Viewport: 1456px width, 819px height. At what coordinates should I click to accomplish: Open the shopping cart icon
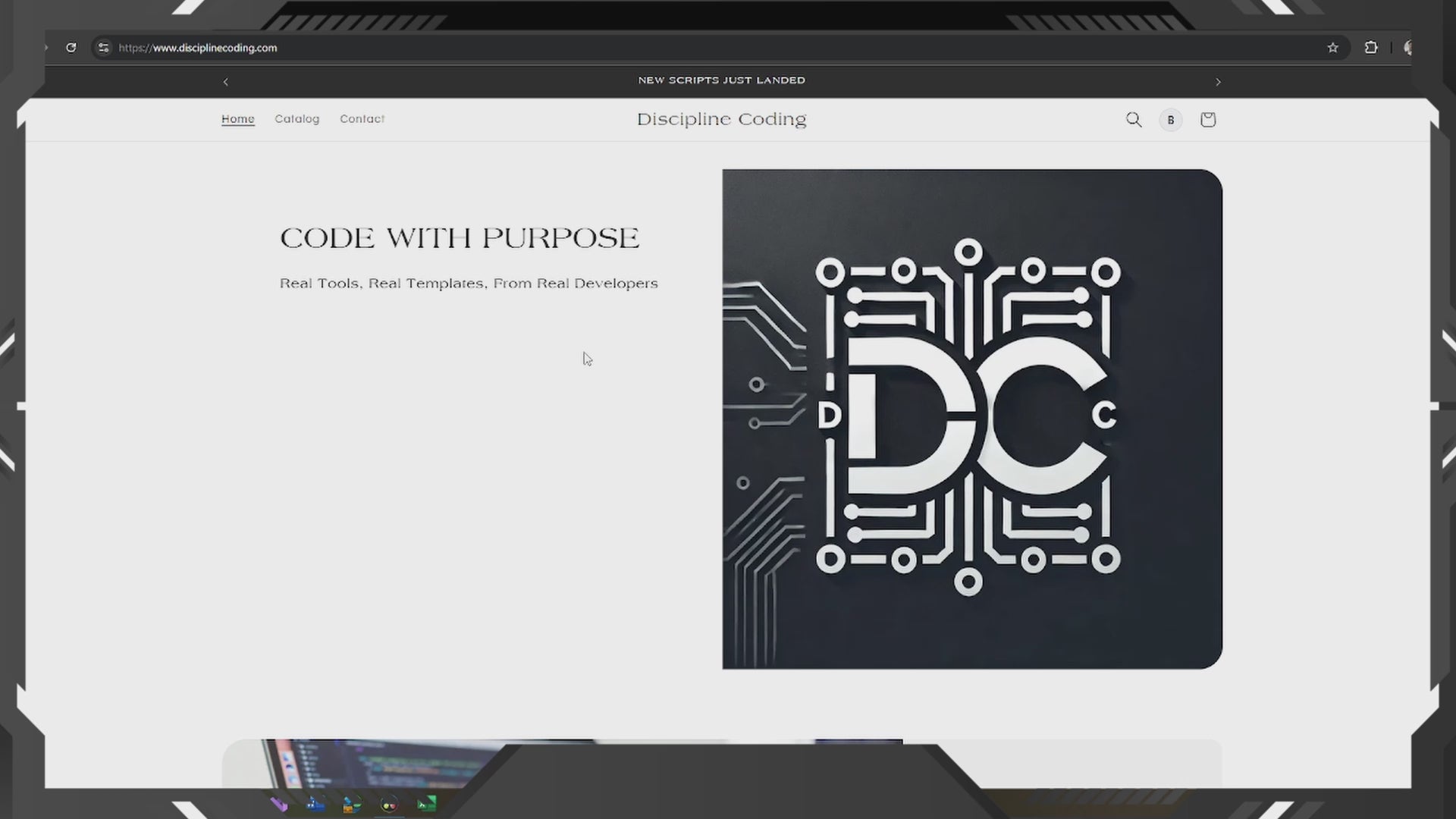tap(1208, 120)
